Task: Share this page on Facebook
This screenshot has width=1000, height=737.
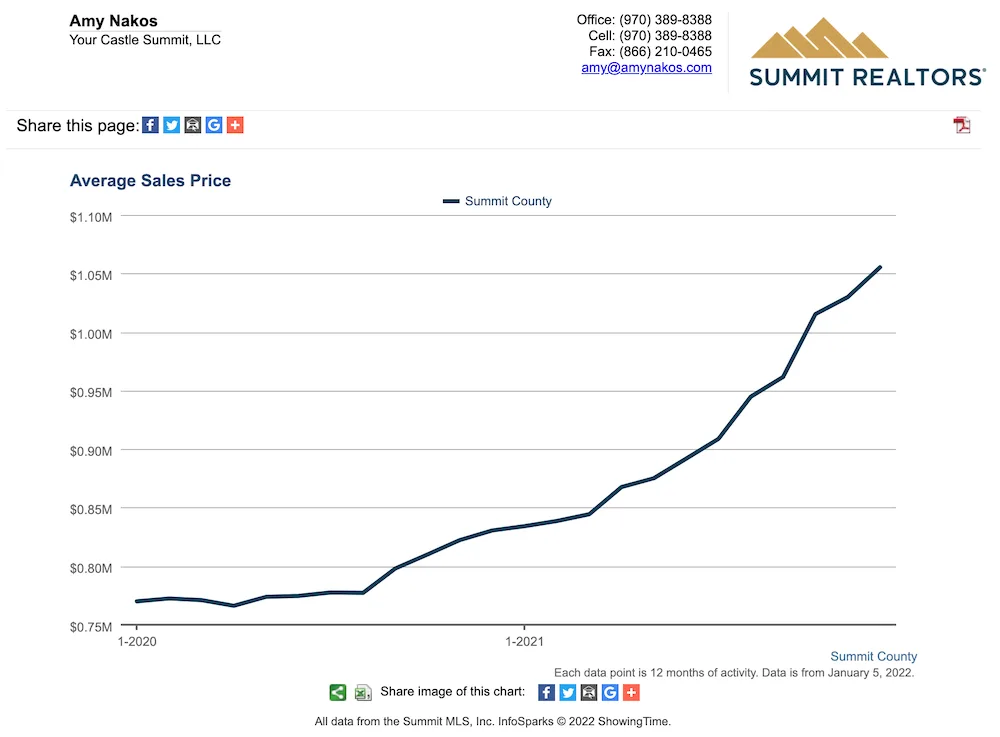Action: tap(150, 125)
